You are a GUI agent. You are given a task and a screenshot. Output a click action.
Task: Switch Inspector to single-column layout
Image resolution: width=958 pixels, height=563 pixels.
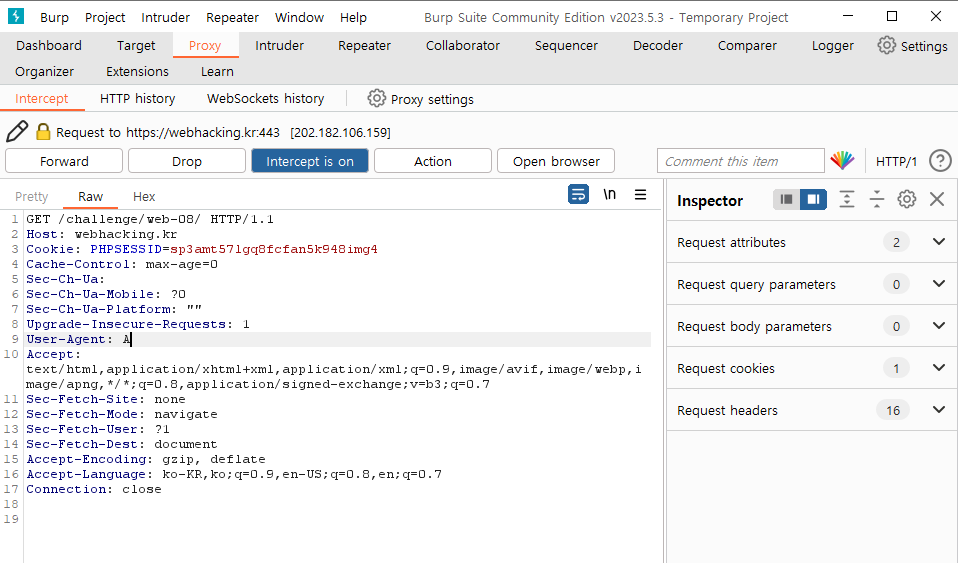pos(786,199)
